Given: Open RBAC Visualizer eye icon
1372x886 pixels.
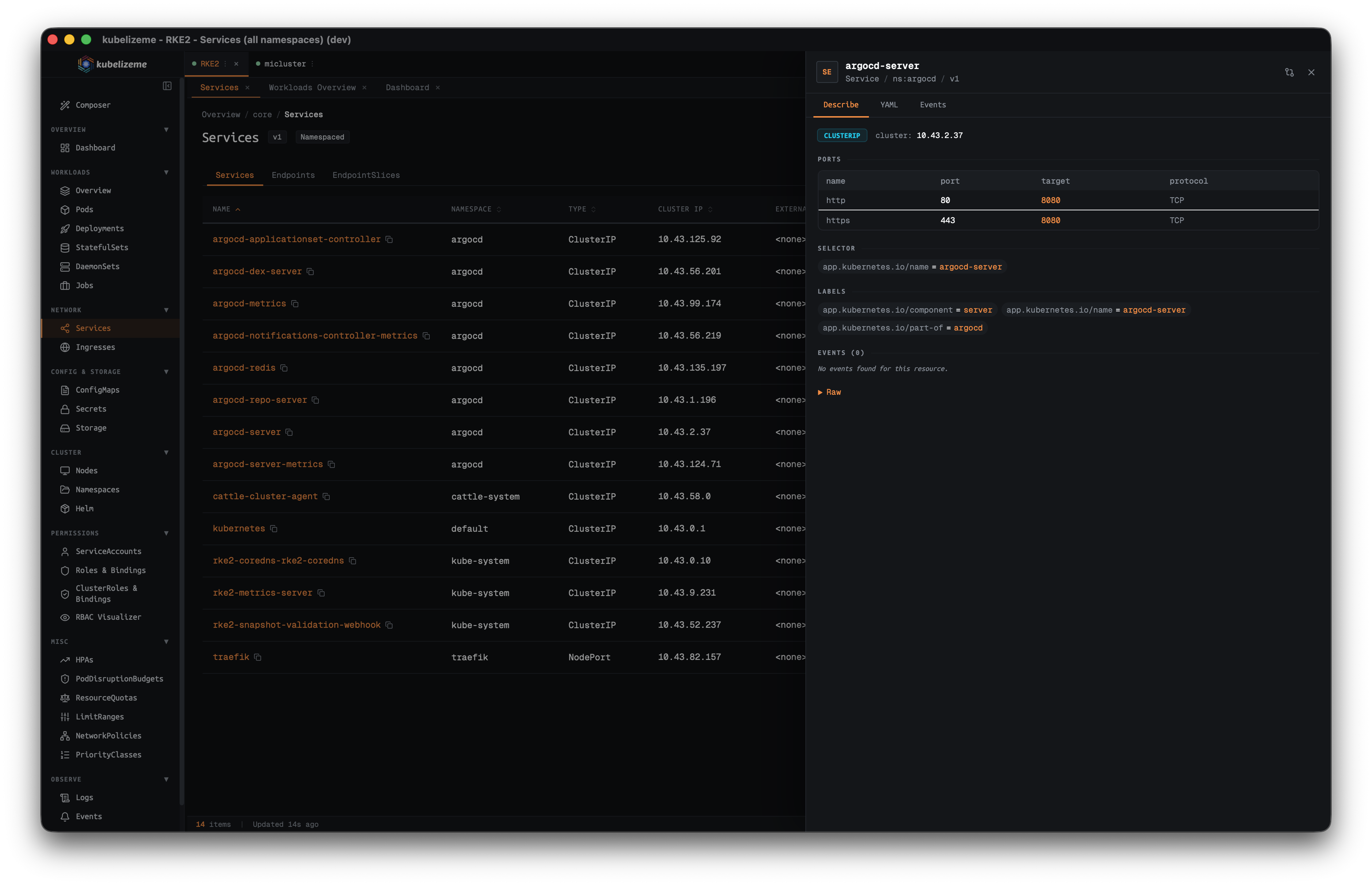Looking at the screenshot, I should pos(65,617).
